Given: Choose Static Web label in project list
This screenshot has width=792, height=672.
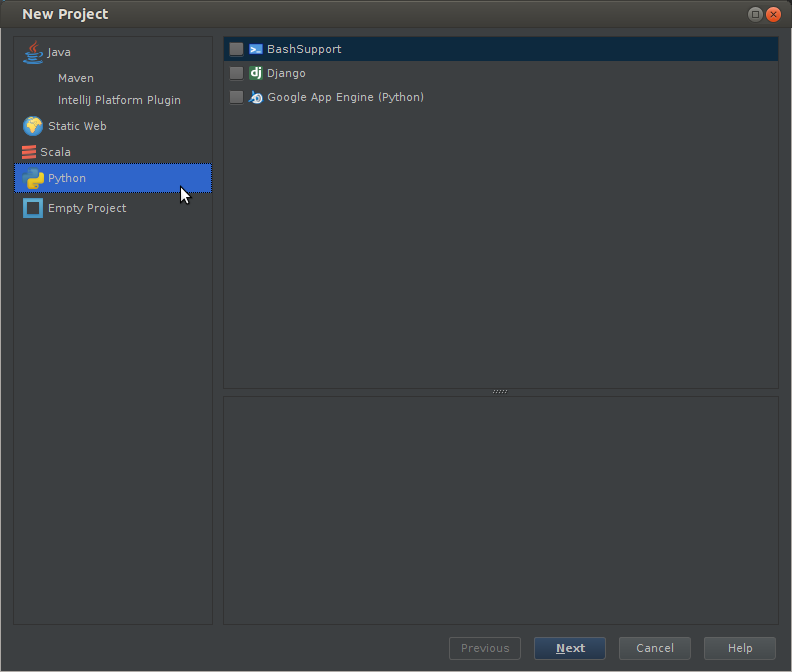Looking at the screenshot, I should [x=77, y=126].
